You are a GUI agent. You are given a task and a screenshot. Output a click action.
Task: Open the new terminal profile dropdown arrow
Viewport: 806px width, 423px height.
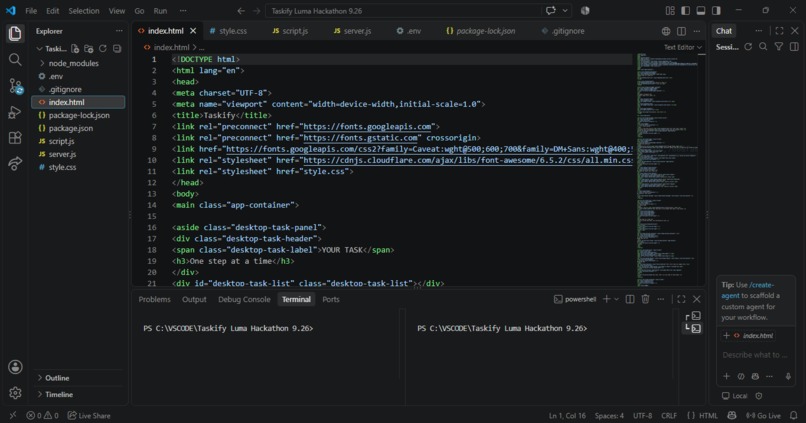pyautogui.click(x=617, y=299)
